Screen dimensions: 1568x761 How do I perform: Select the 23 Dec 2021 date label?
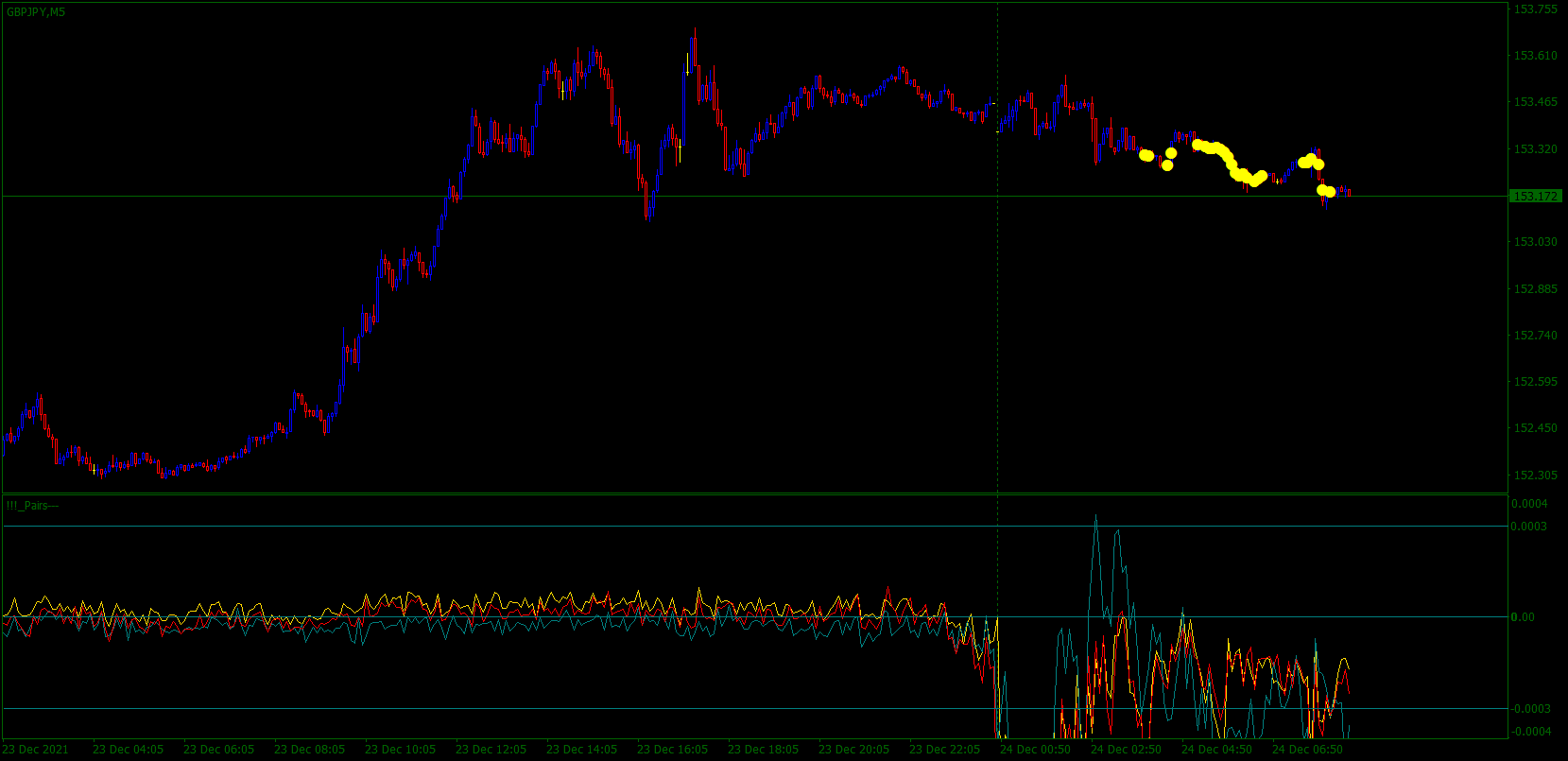click(x=36, y=750)
